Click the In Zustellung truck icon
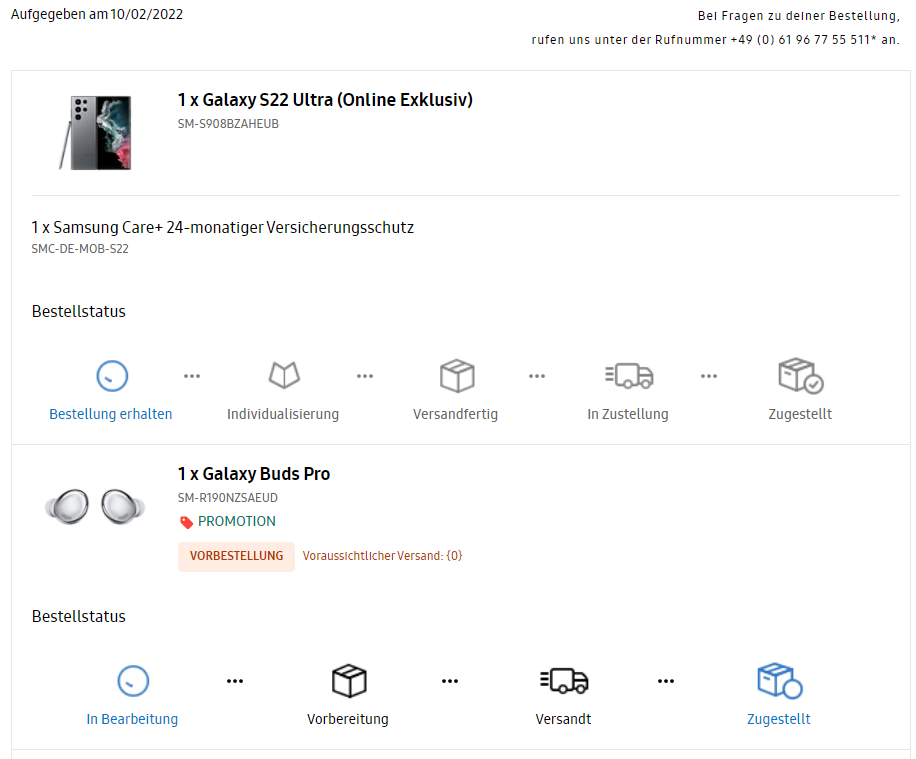Screen dimensions: 916x759 (629, 376)
